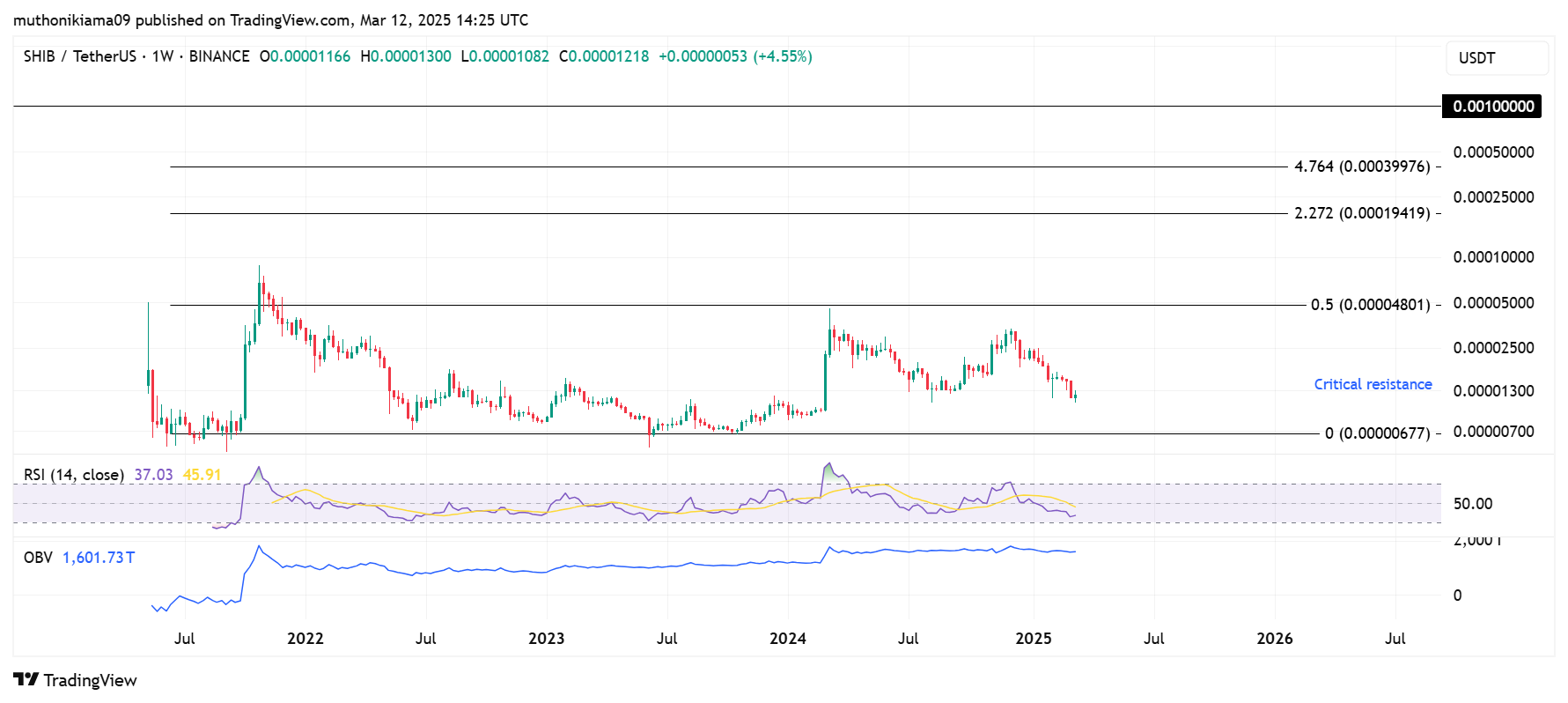1568x703 pixels.
Task: Click the 2023 label on time axis
Action: coord(546,639)
